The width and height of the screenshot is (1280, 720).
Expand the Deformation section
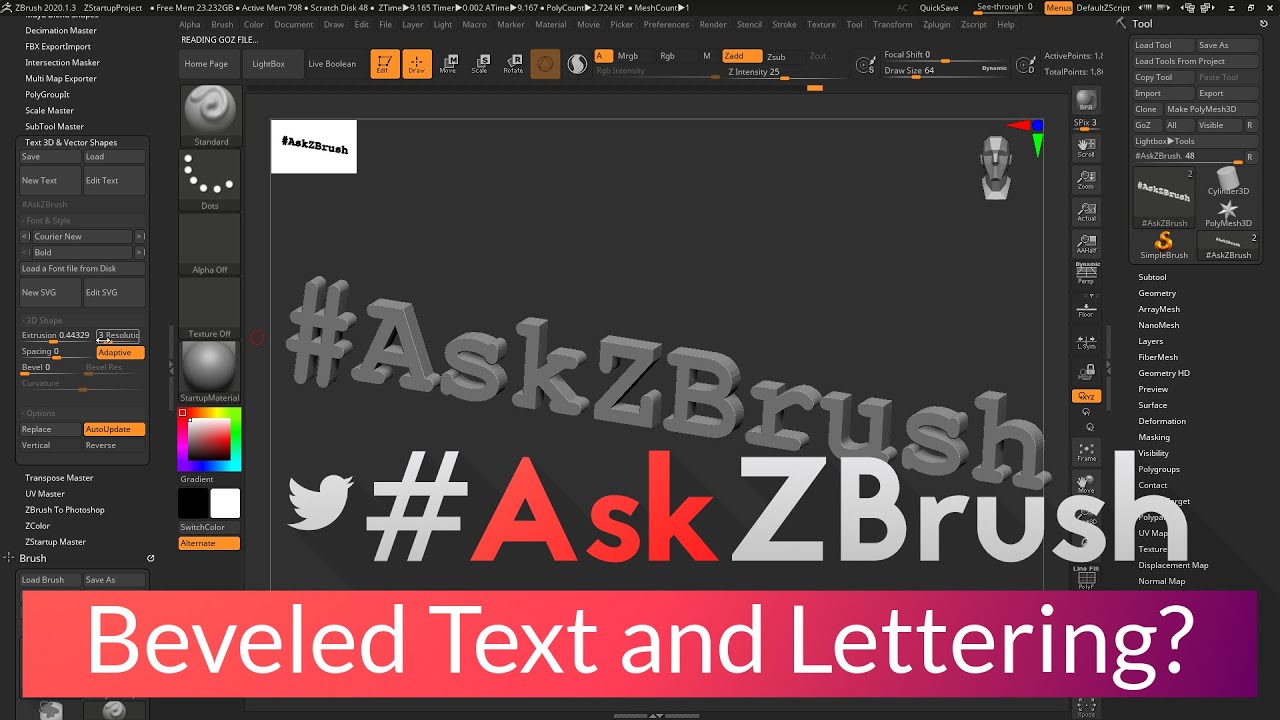pos(1162,421)
